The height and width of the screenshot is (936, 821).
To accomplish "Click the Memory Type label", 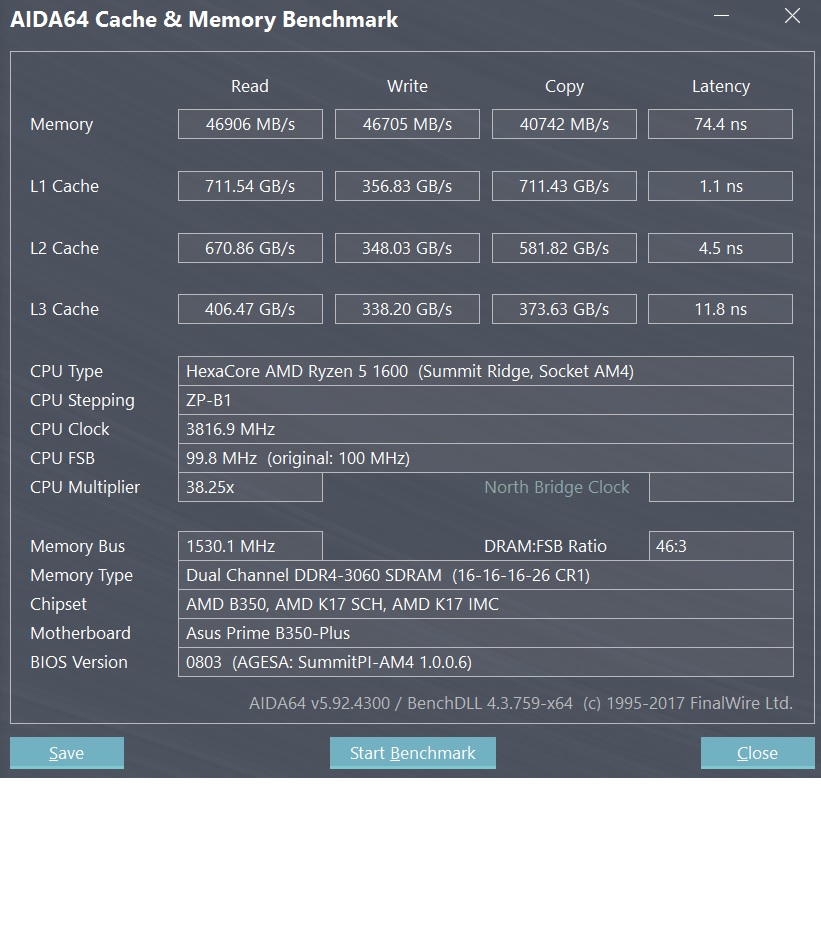I will pos(82,576).
